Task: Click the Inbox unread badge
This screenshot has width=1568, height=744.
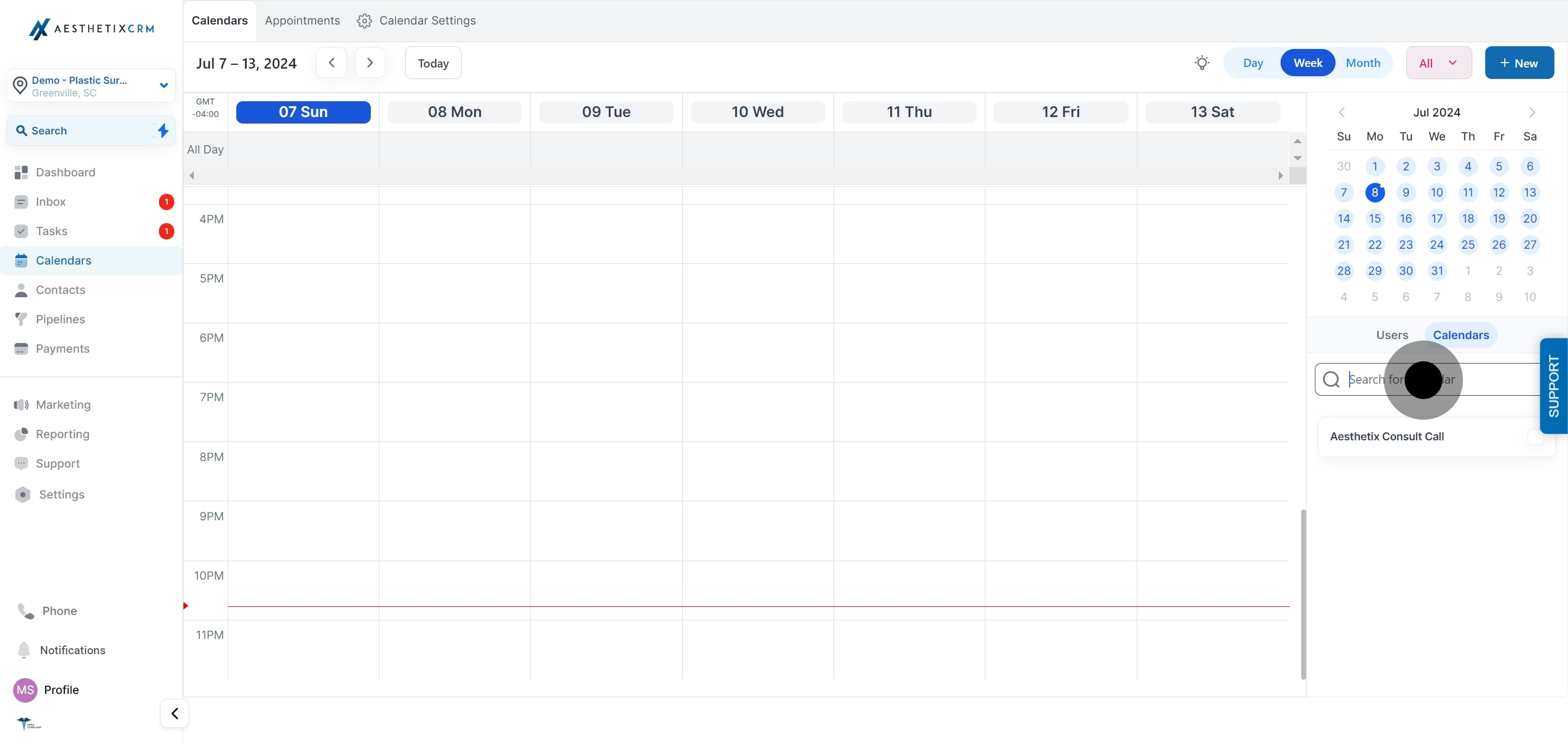Action: 166,202
